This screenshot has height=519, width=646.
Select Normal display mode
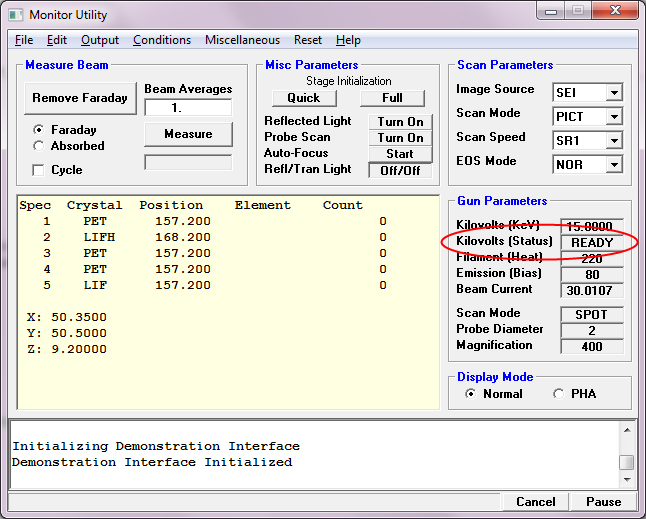coord(471,394)
